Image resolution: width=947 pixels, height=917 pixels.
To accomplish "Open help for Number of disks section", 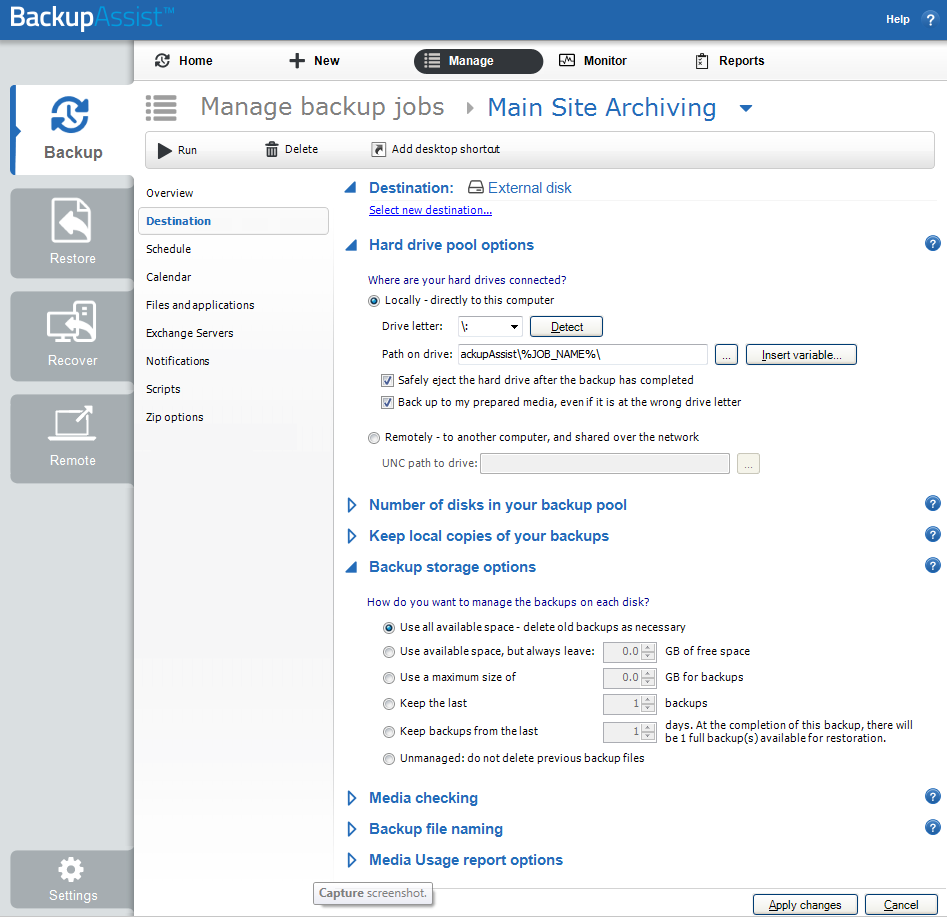I will tap(933, 503).
